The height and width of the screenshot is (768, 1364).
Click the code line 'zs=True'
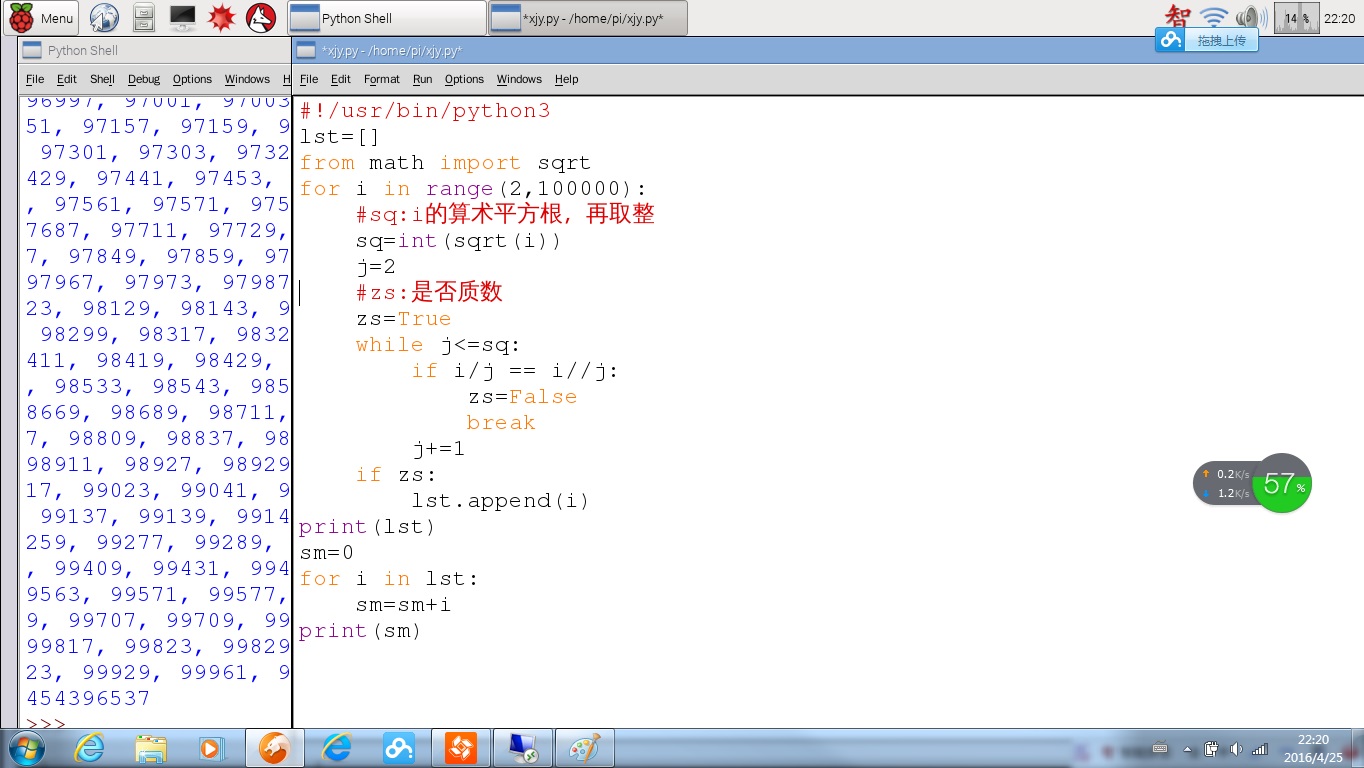pos(404,318)
